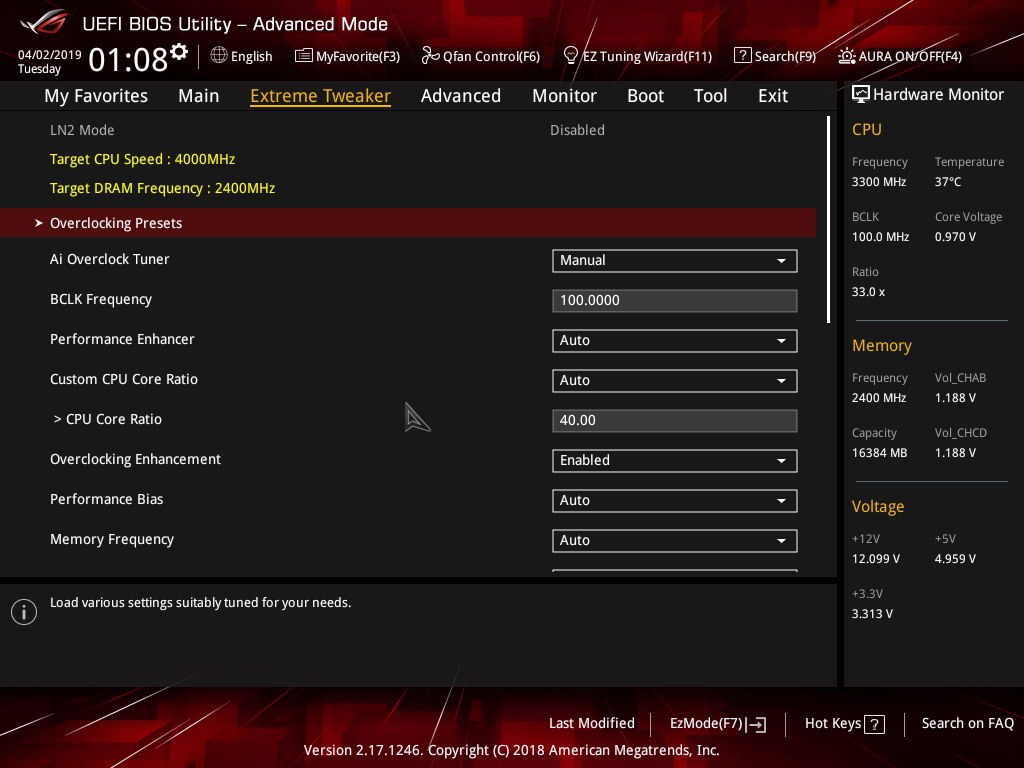This screenshot has height=768, width=1024.
Task: Click the CPU Temperature 37°C value
Action: [948, 182]
